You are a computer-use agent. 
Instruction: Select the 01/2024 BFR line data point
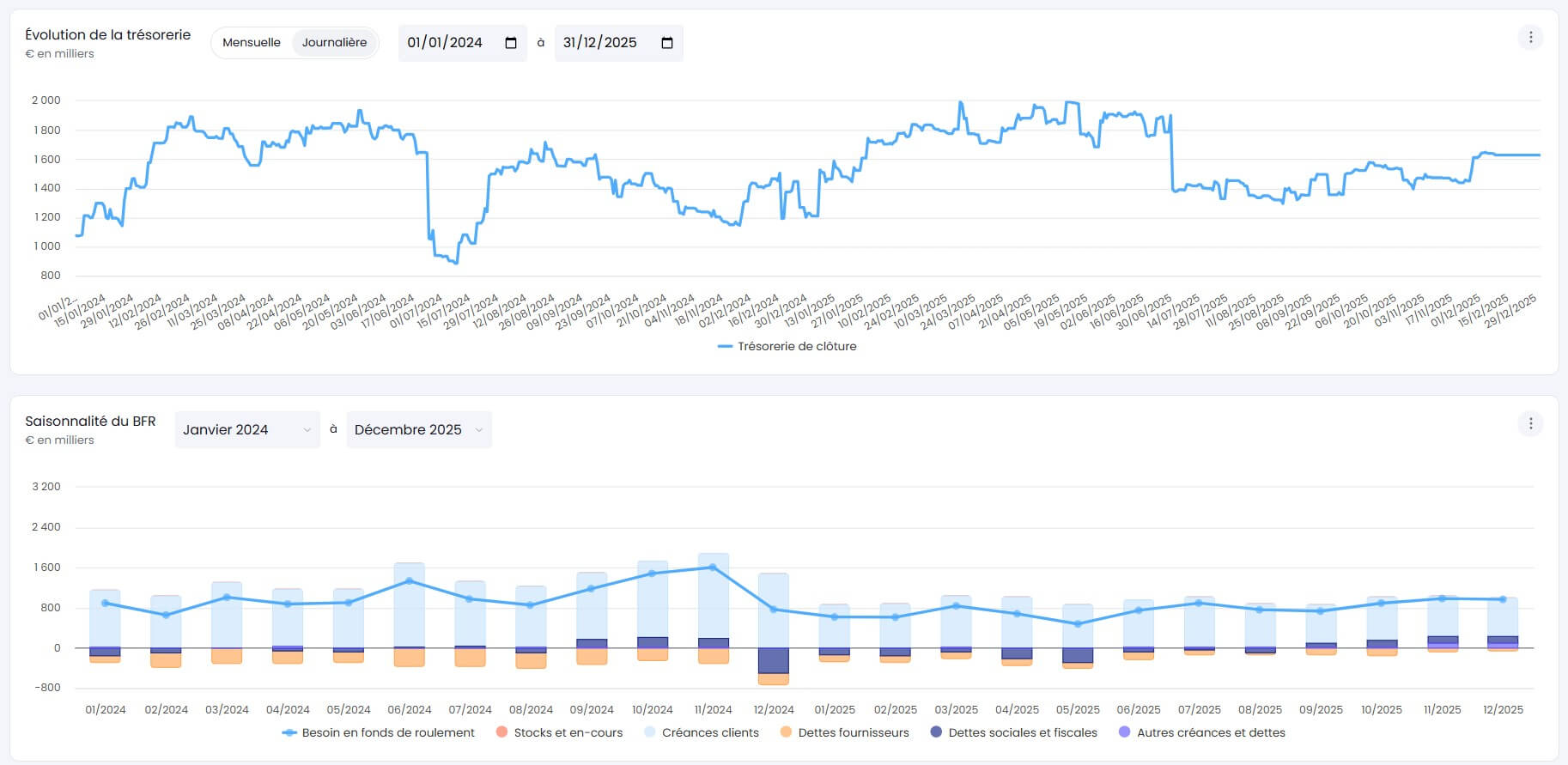tap(106, 604)
